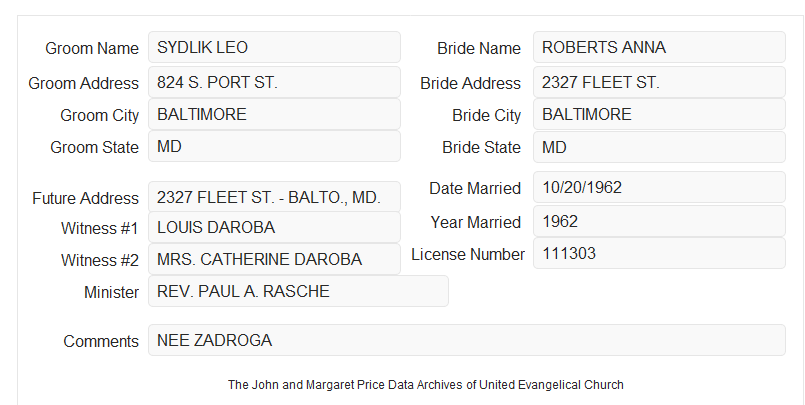
Task: Click the License Number field 111303
Action: (x=659, y=253)
